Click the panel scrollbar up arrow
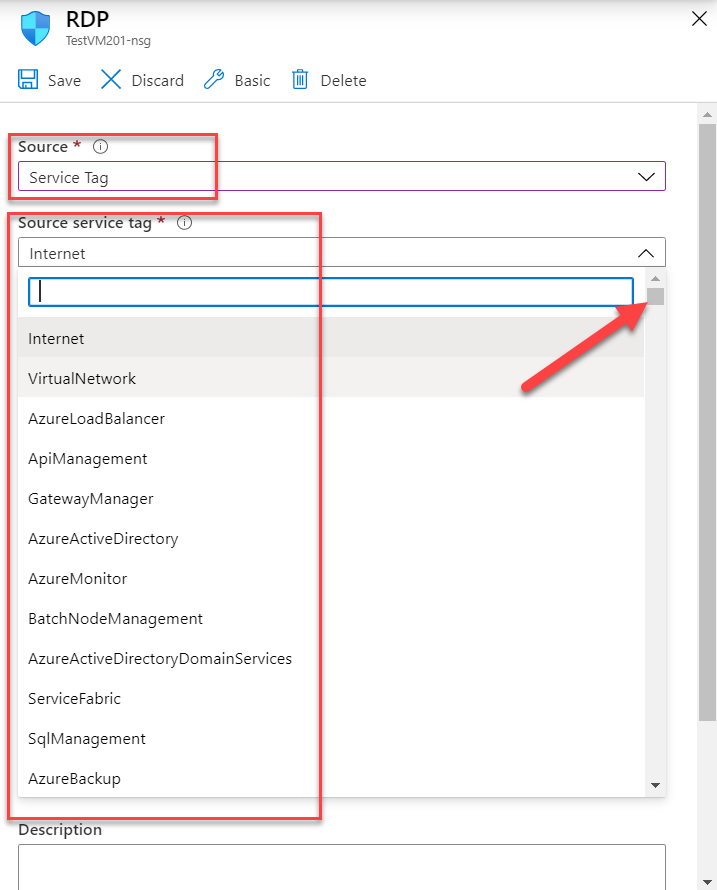The width and height of the screenshot is (717, 890). tap(707, 115)
